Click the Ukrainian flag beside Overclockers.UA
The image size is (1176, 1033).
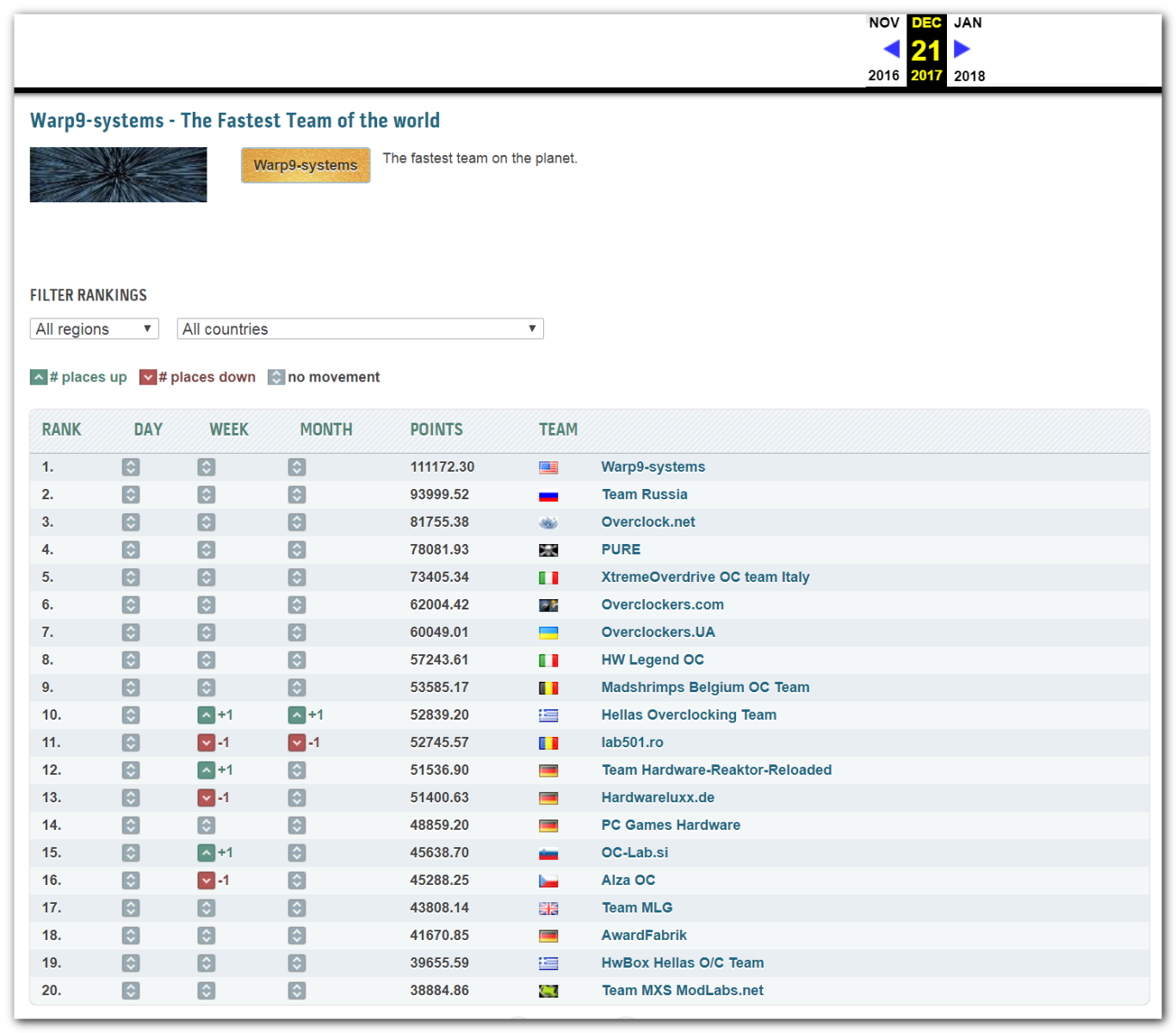click(548, 633)
